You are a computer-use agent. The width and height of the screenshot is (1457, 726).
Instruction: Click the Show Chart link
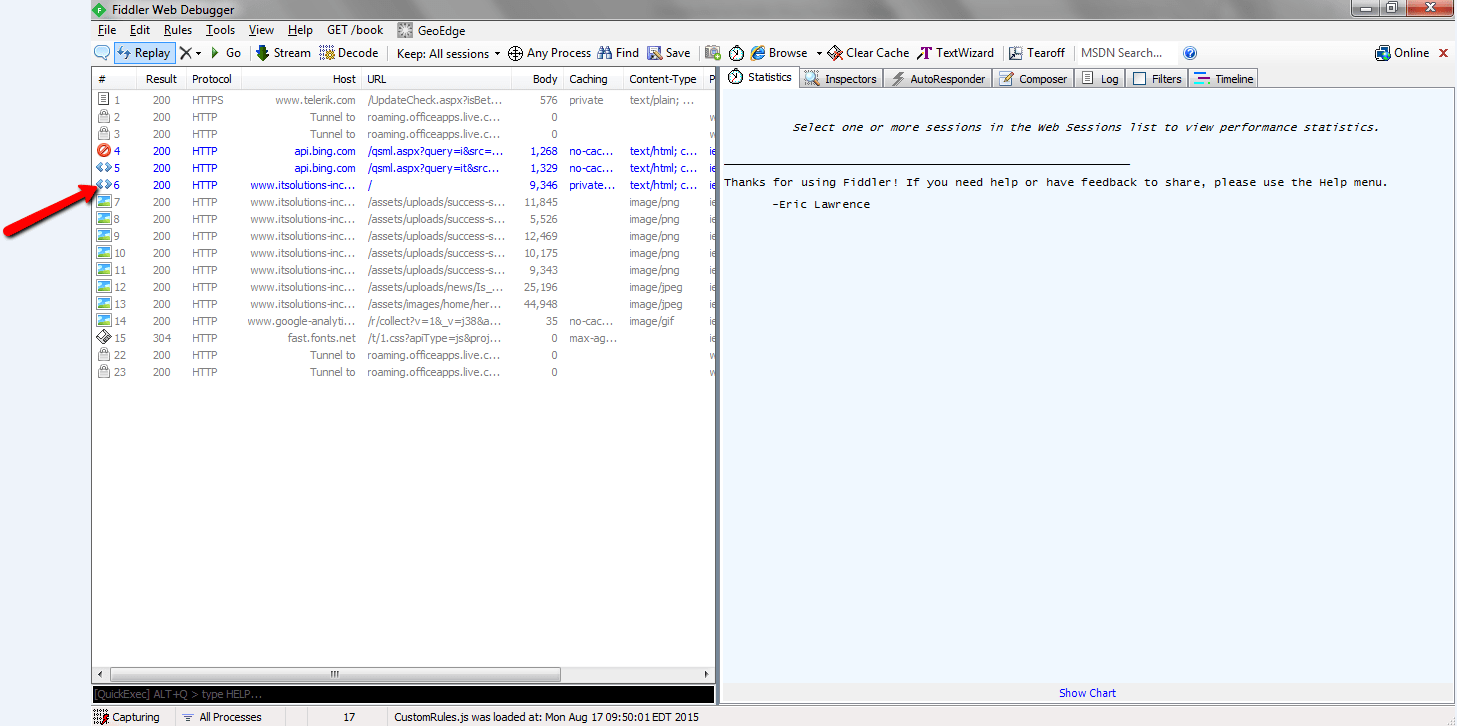1087,693
